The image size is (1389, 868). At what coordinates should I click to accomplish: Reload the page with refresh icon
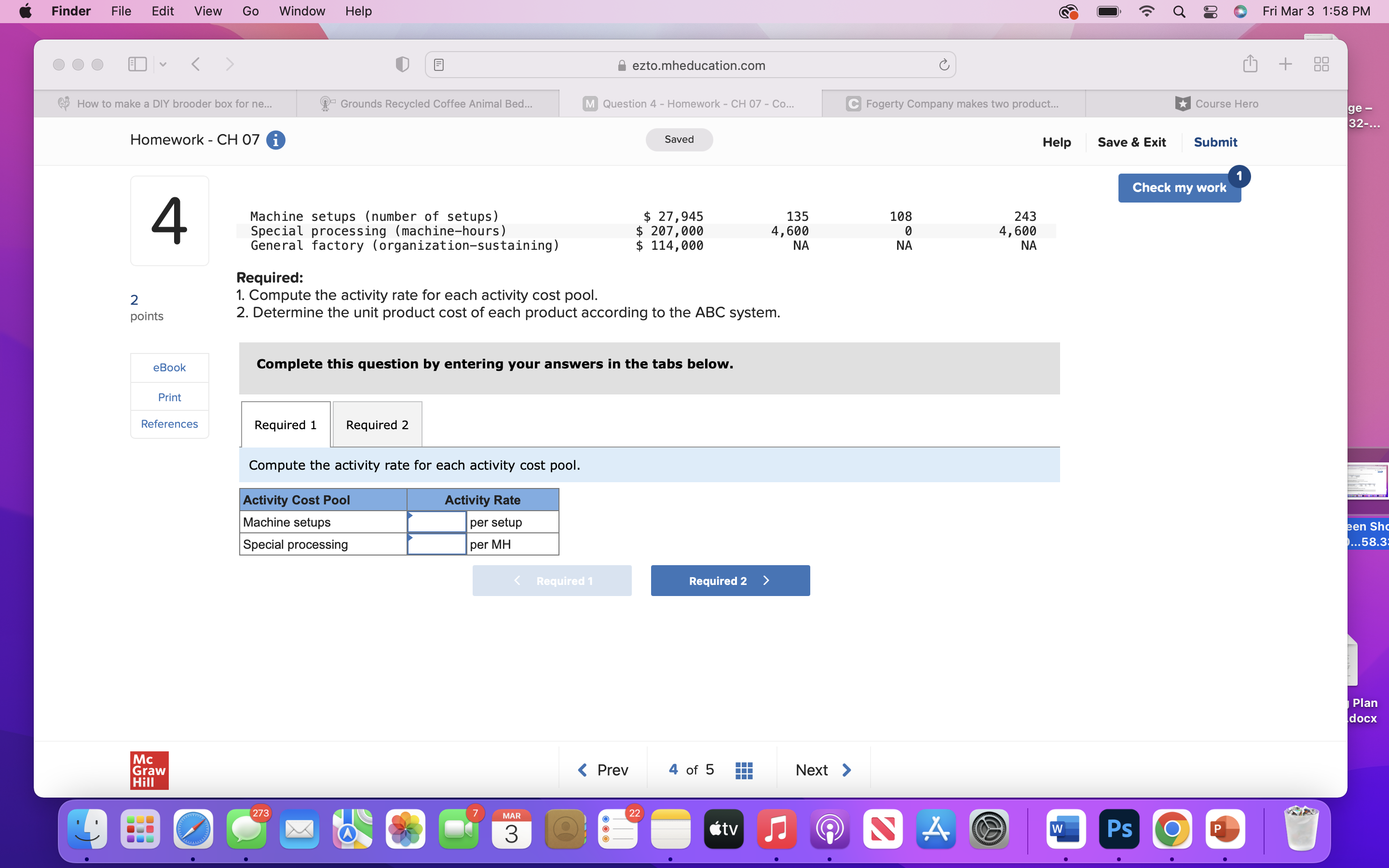coord(943,65)
